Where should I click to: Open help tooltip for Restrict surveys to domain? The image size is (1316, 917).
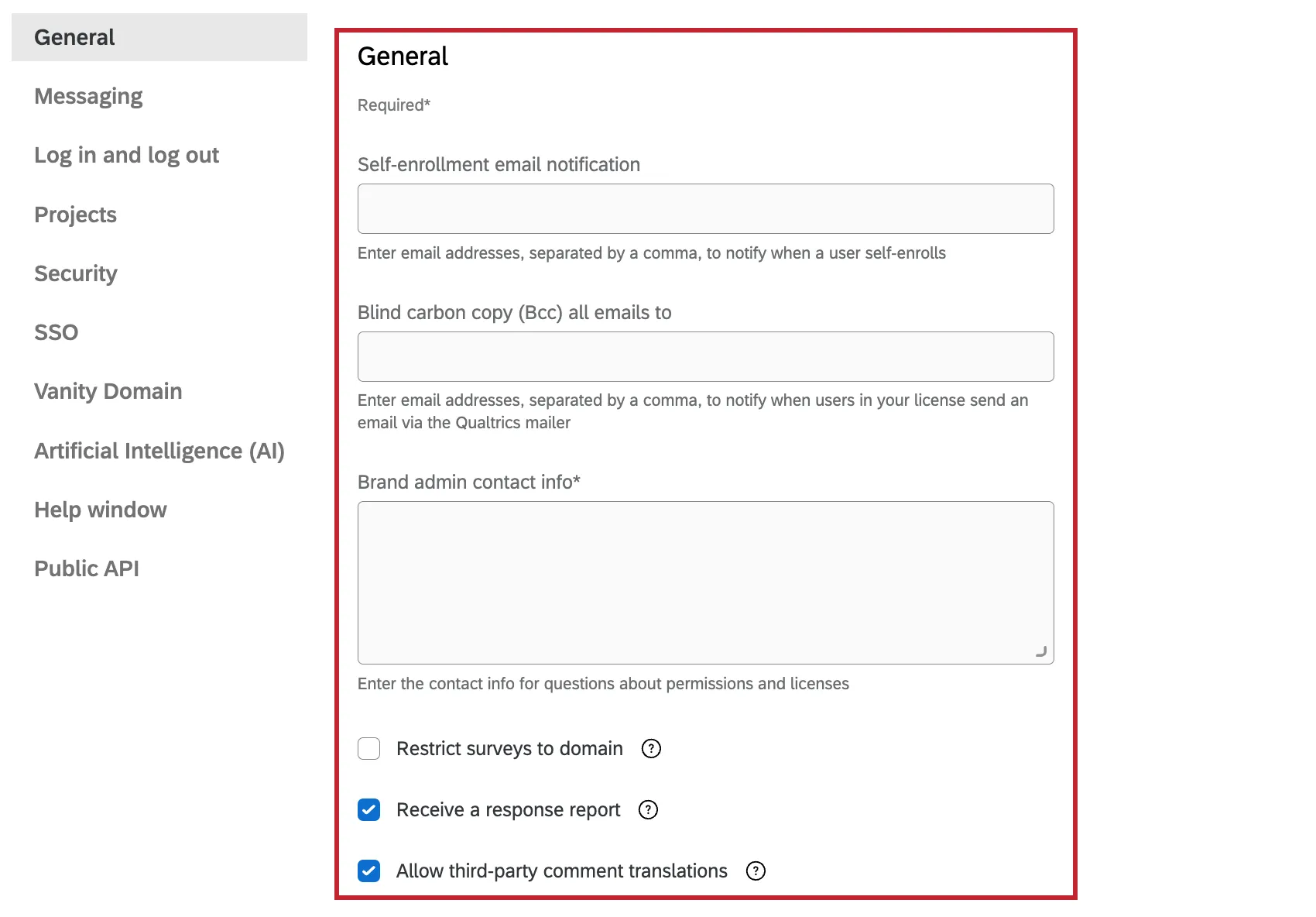click(x=651, y=748)
